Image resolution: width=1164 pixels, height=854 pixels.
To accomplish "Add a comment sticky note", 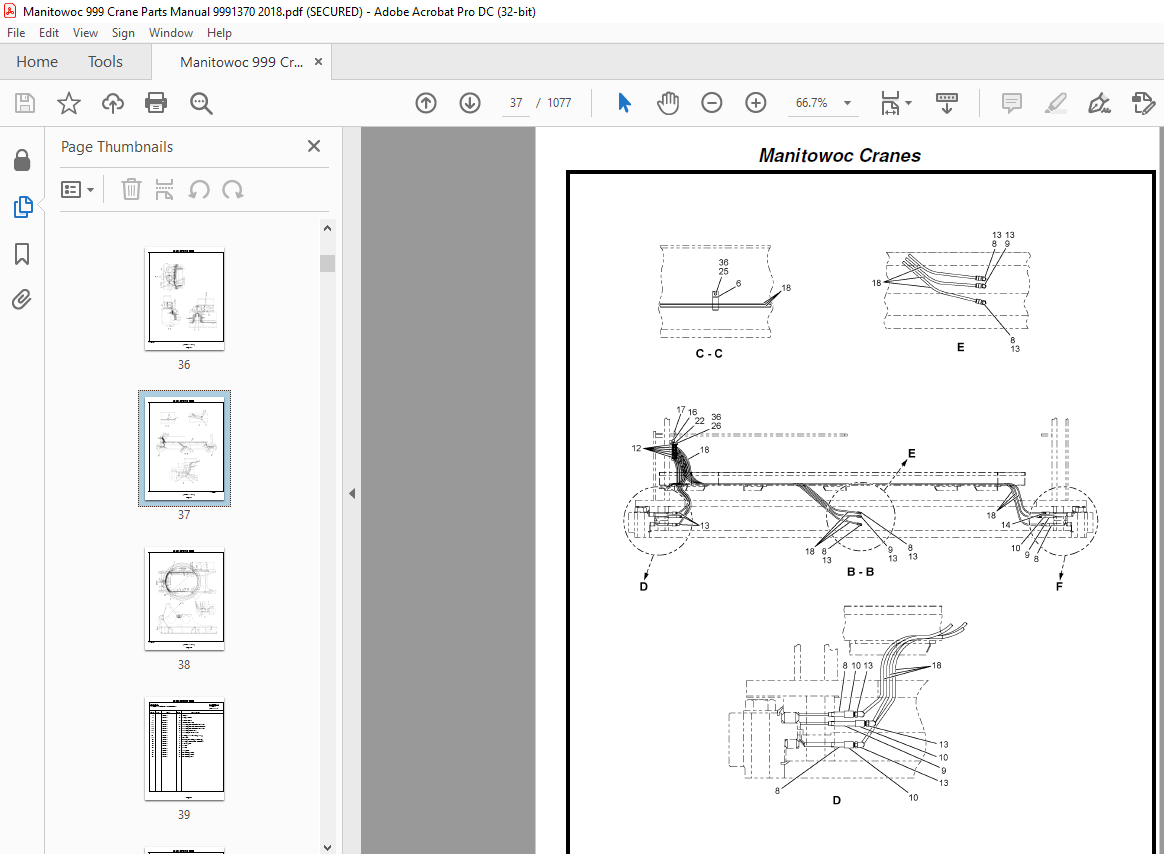I will [1012, 102].
